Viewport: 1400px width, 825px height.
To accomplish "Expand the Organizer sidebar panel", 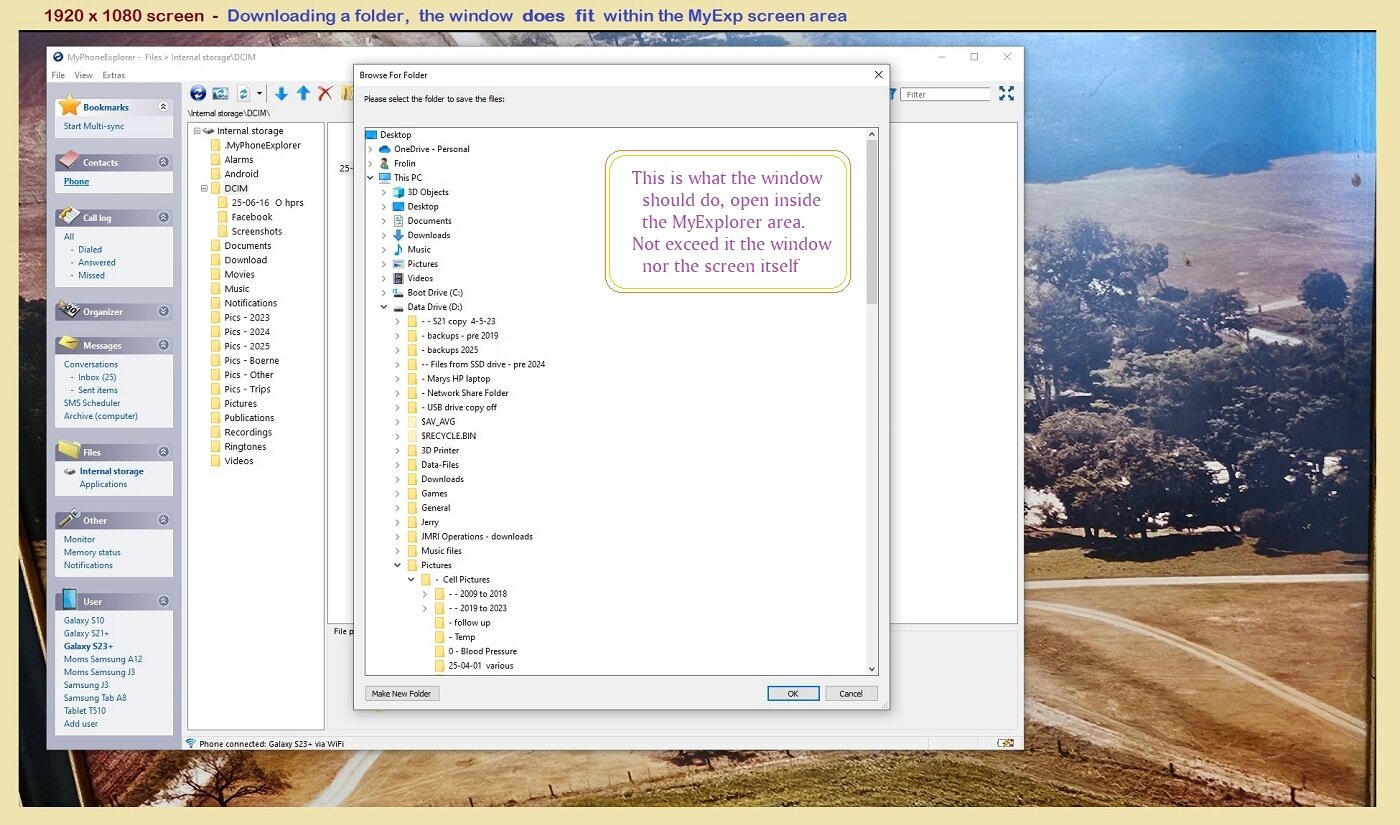I will (163, 311).
